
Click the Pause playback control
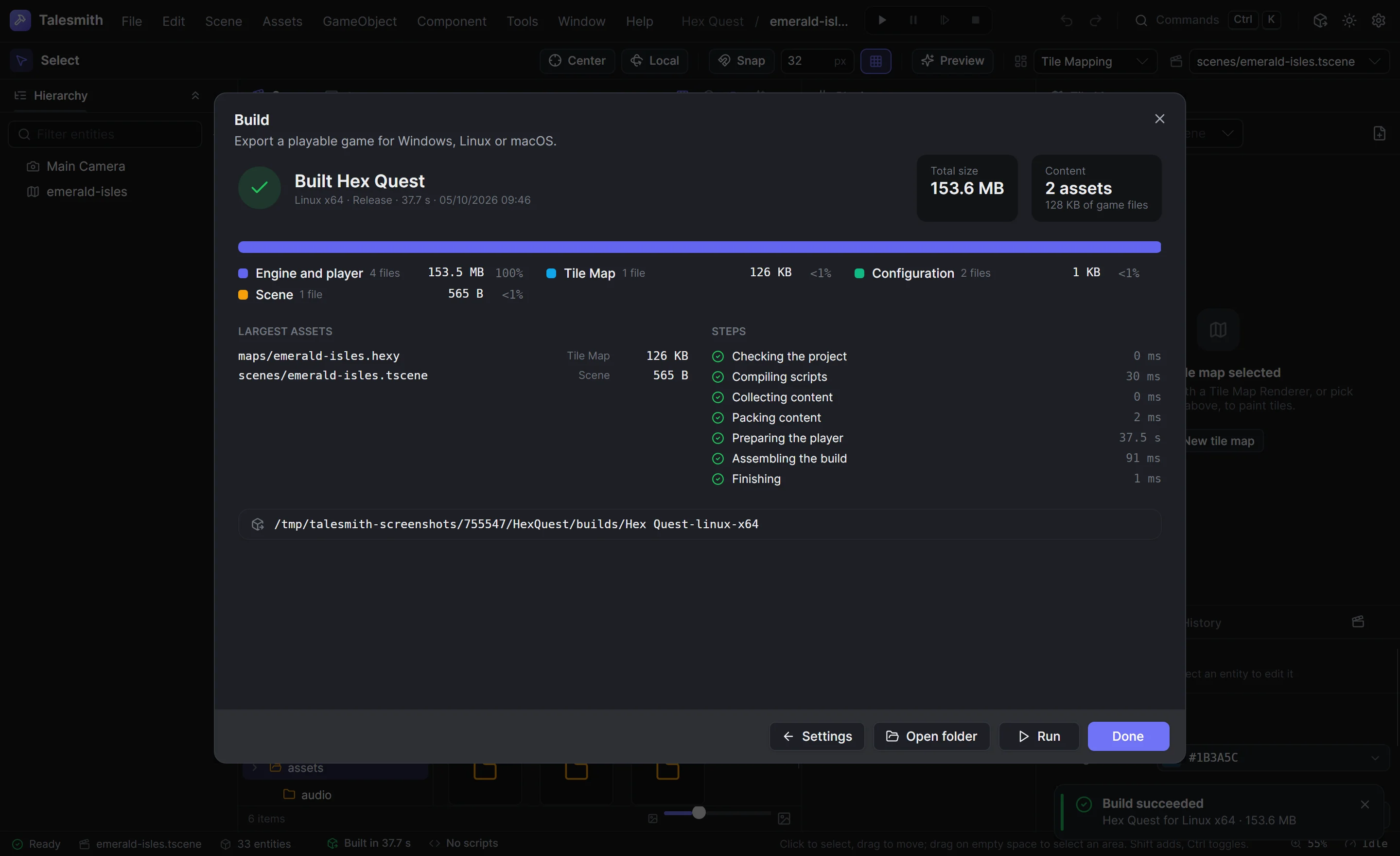click(913, 20)
